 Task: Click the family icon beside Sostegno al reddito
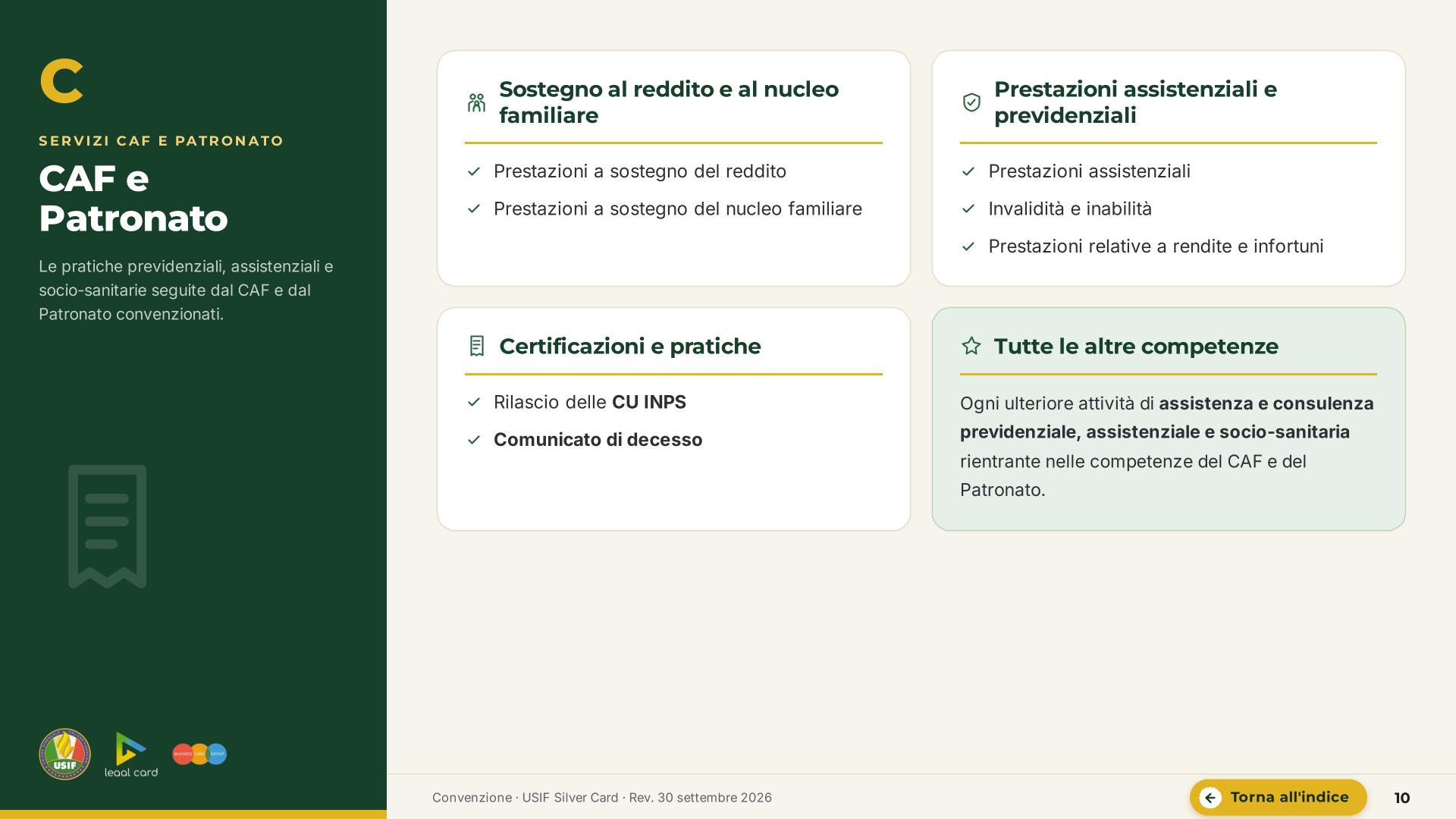476,102
